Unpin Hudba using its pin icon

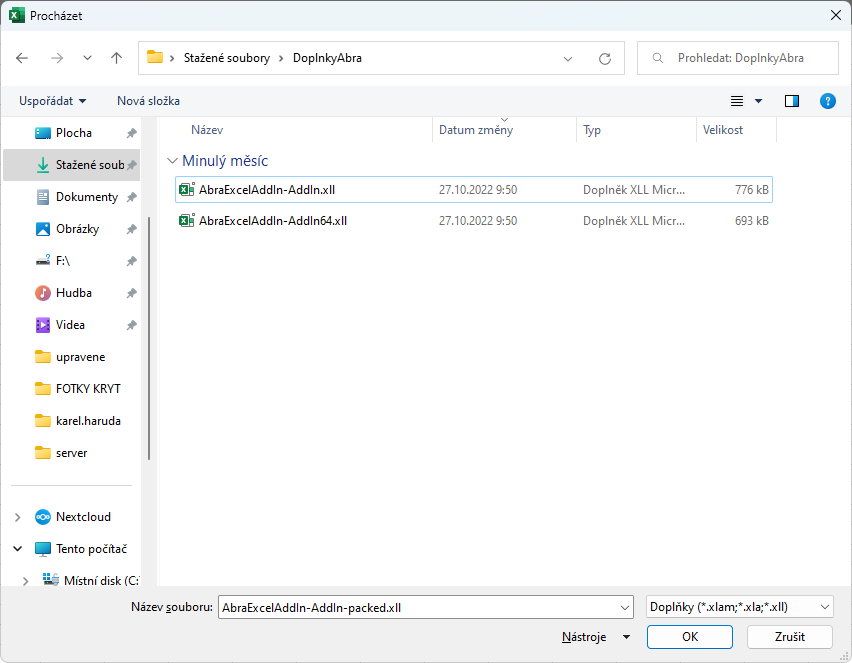click(x=131, y=293)
